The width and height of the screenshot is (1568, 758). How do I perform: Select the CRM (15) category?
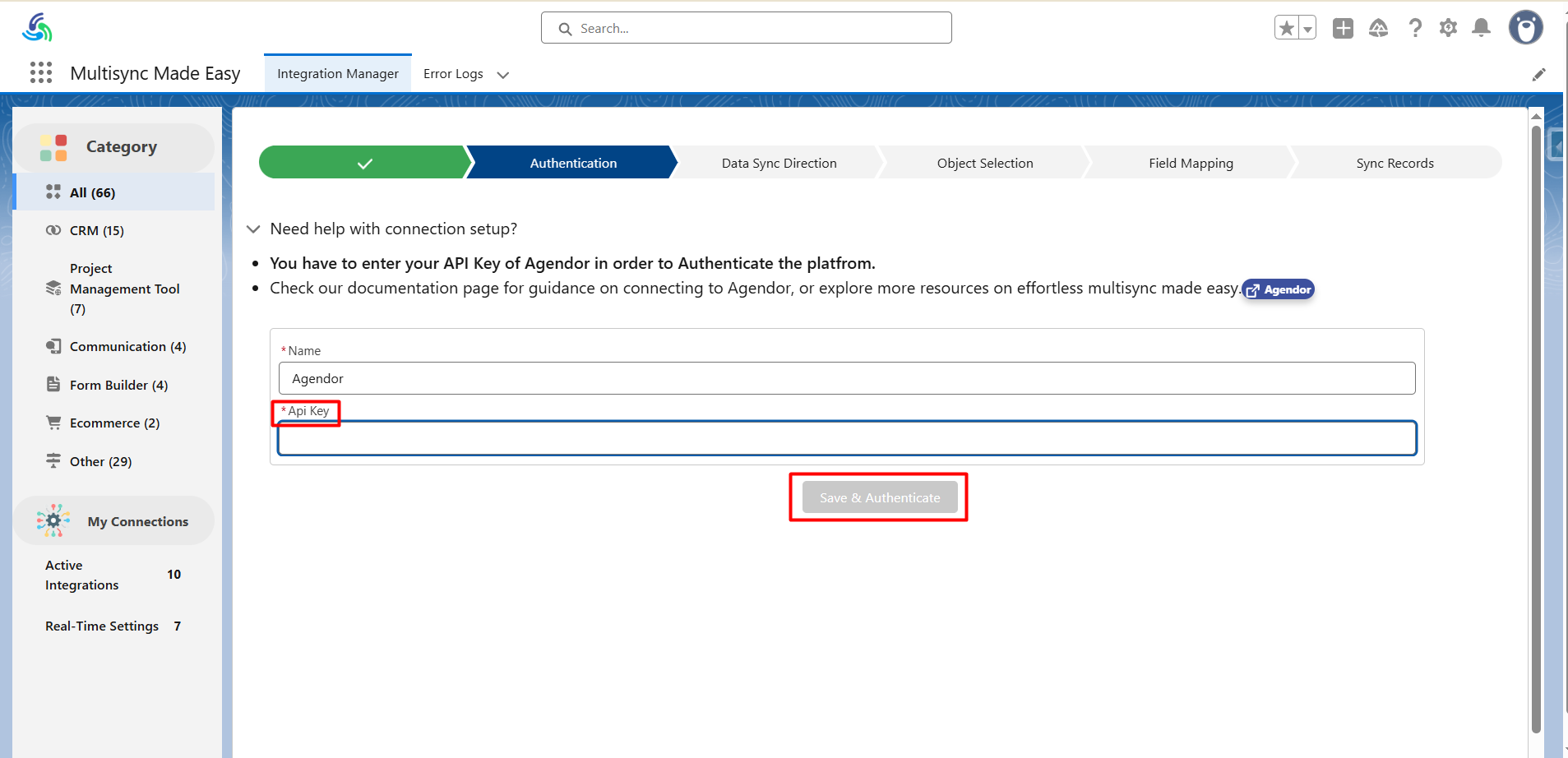(x=97, y=231)
